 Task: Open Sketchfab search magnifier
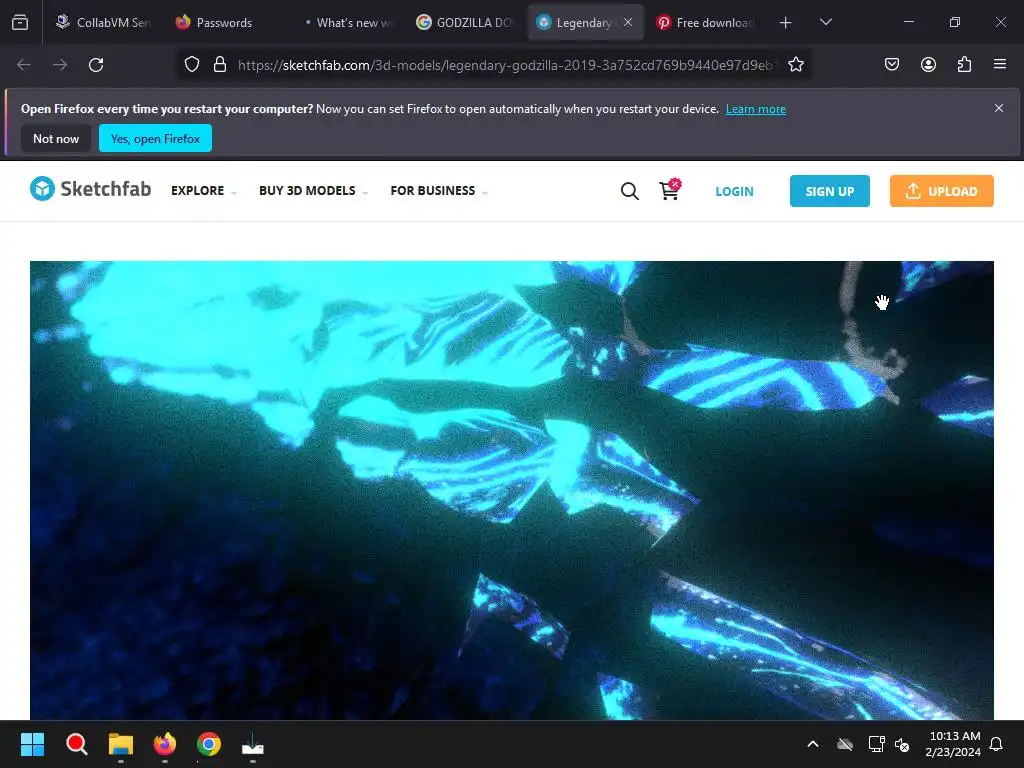point(630,191)
